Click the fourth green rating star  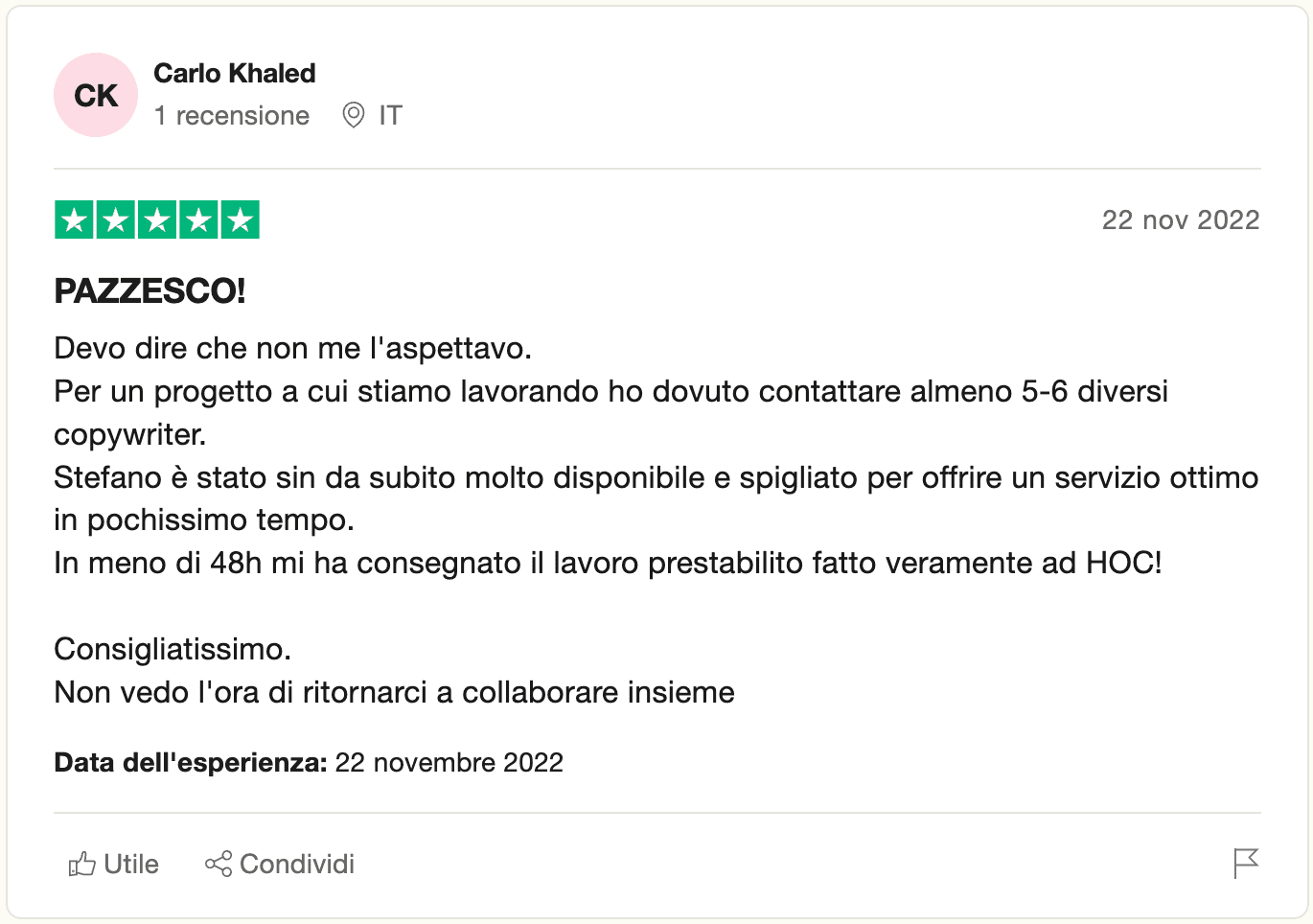point(198,219)
